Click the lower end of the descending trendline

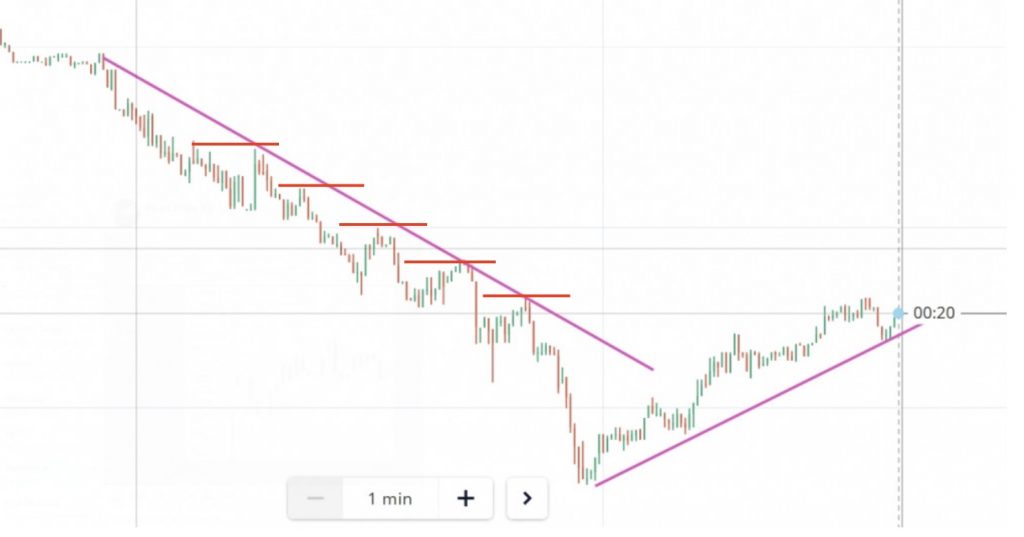coord(652,369)
